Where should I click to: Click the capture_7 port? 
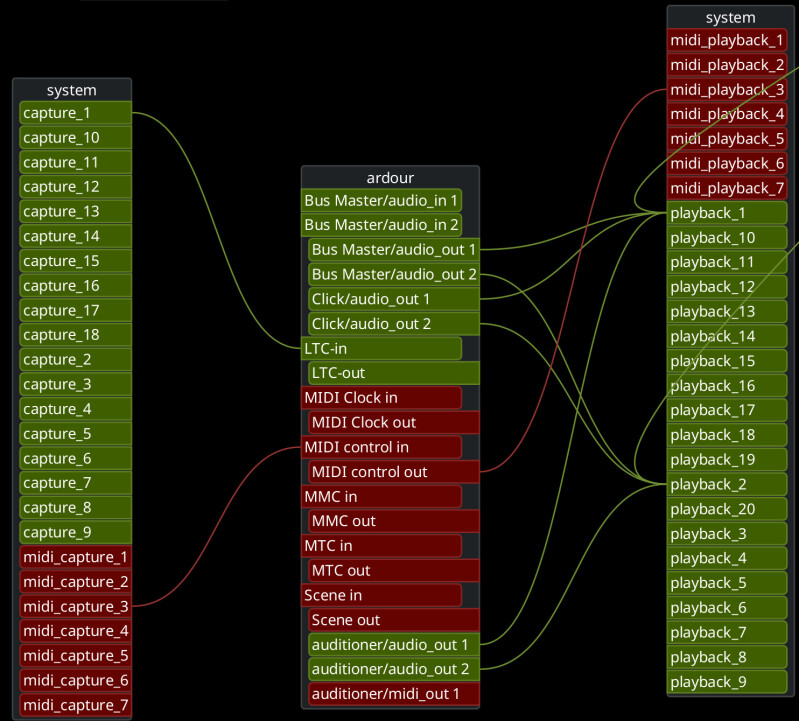point(75,483)
